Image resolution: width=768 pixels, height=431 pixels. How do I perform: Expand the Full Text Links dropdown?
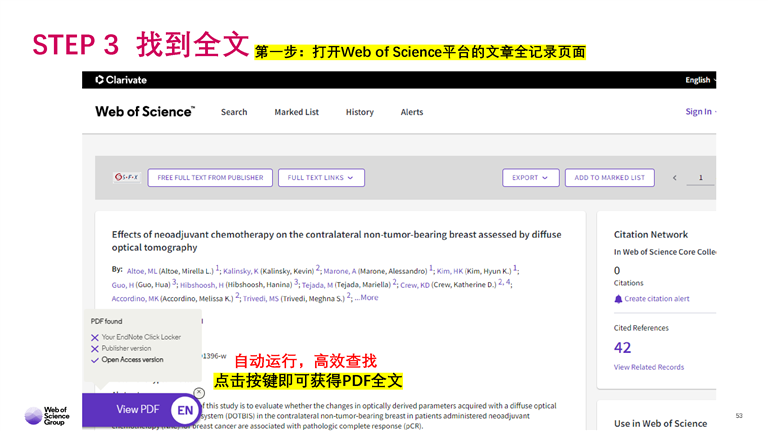coord(321,178)
